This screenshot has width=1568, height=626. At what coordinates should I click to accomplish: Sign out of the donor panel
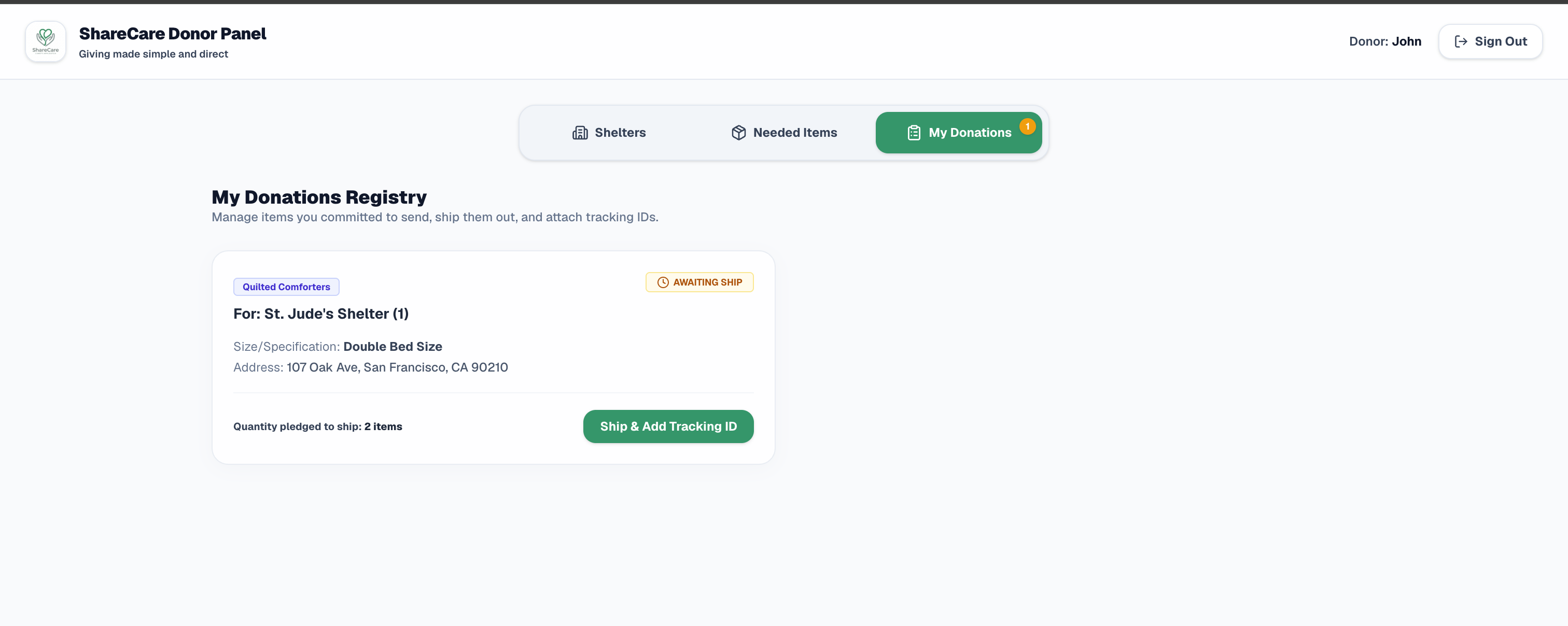[x=1490, y=41]
